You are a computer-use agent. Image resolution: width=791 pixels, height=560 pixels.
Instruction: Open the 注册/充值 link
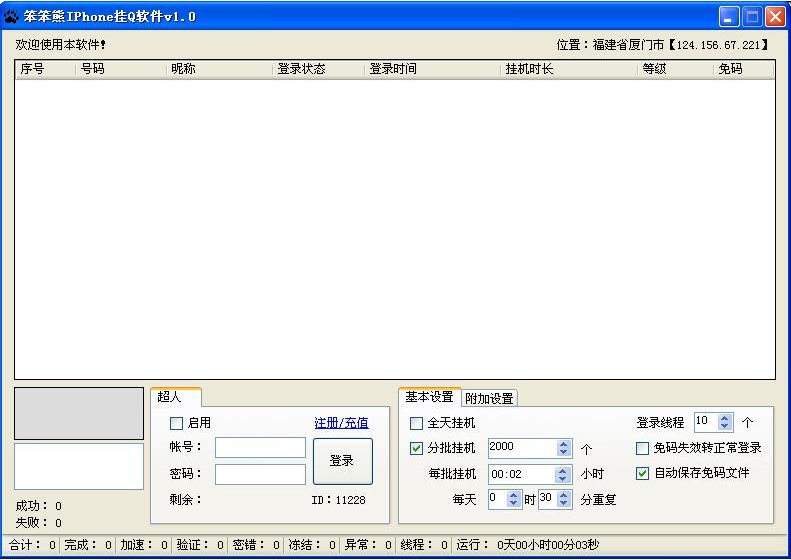click(x=341, y=423)
